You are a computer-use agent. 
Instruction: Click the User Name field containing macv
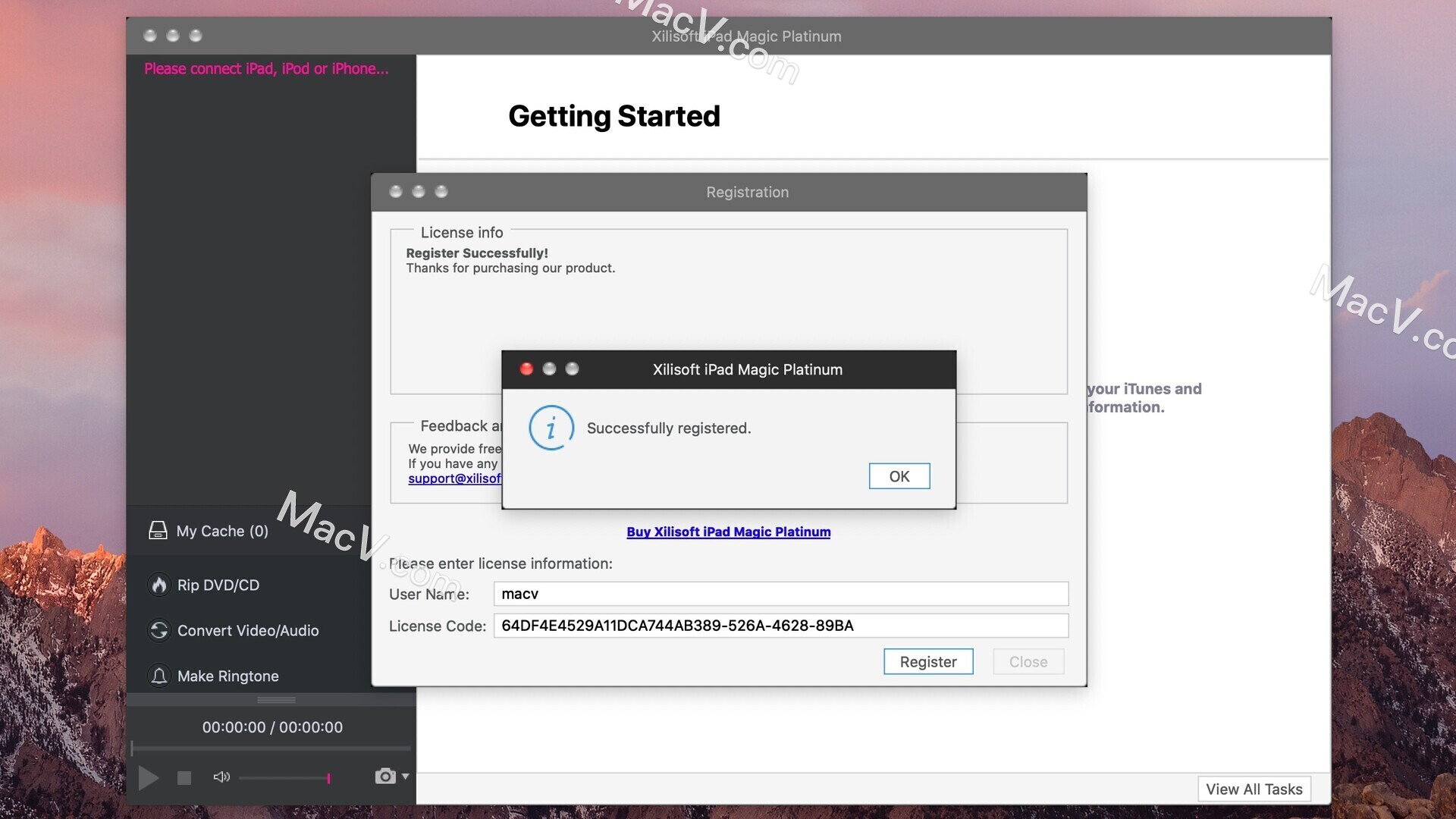781,594
